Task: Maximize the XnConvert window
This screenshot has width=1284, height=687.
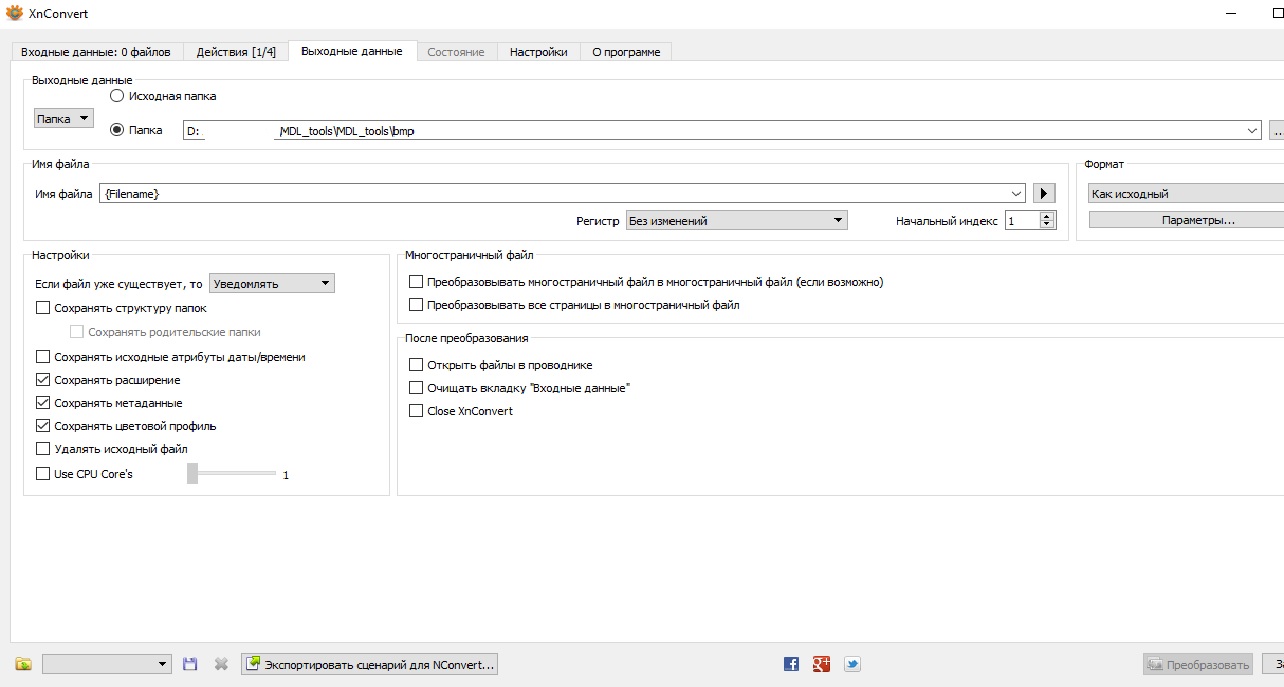Action: 1277,13
